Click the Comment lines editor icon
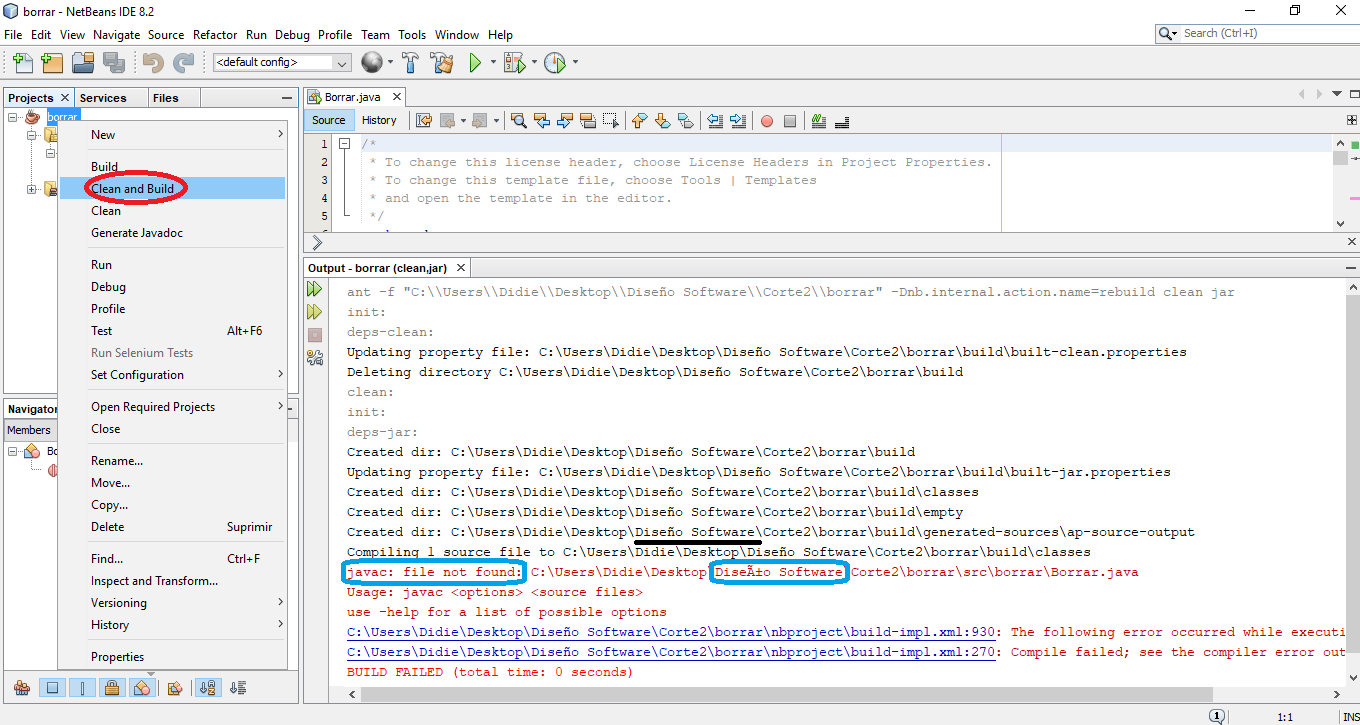The image size is (1360, 725). pos(819,121)
